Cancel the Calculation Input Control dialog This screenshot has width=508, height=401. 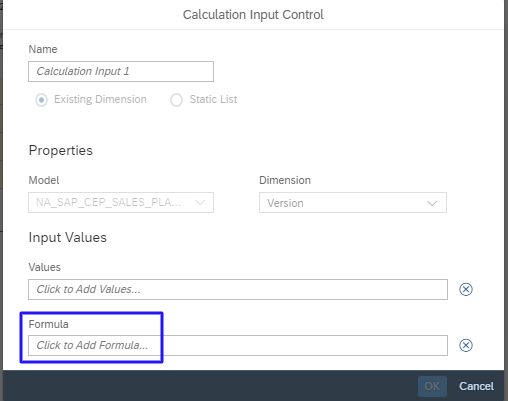click(476, 386)
